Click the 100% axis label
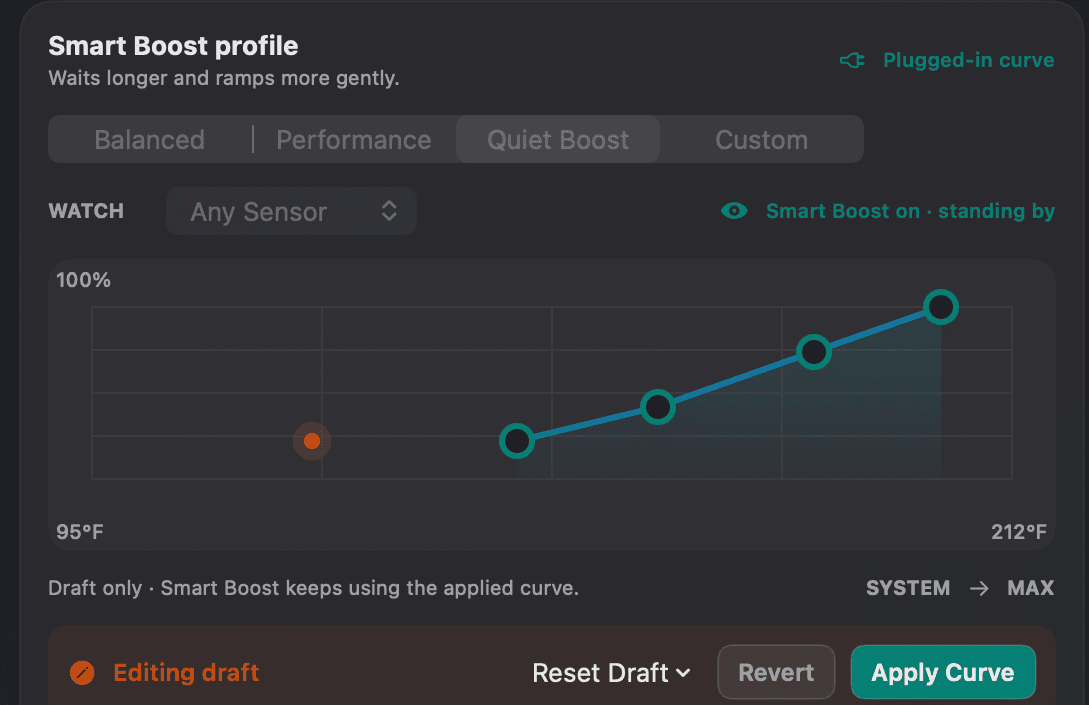Viewport: 1089px width, 705px height. click(x=83, y=280)
